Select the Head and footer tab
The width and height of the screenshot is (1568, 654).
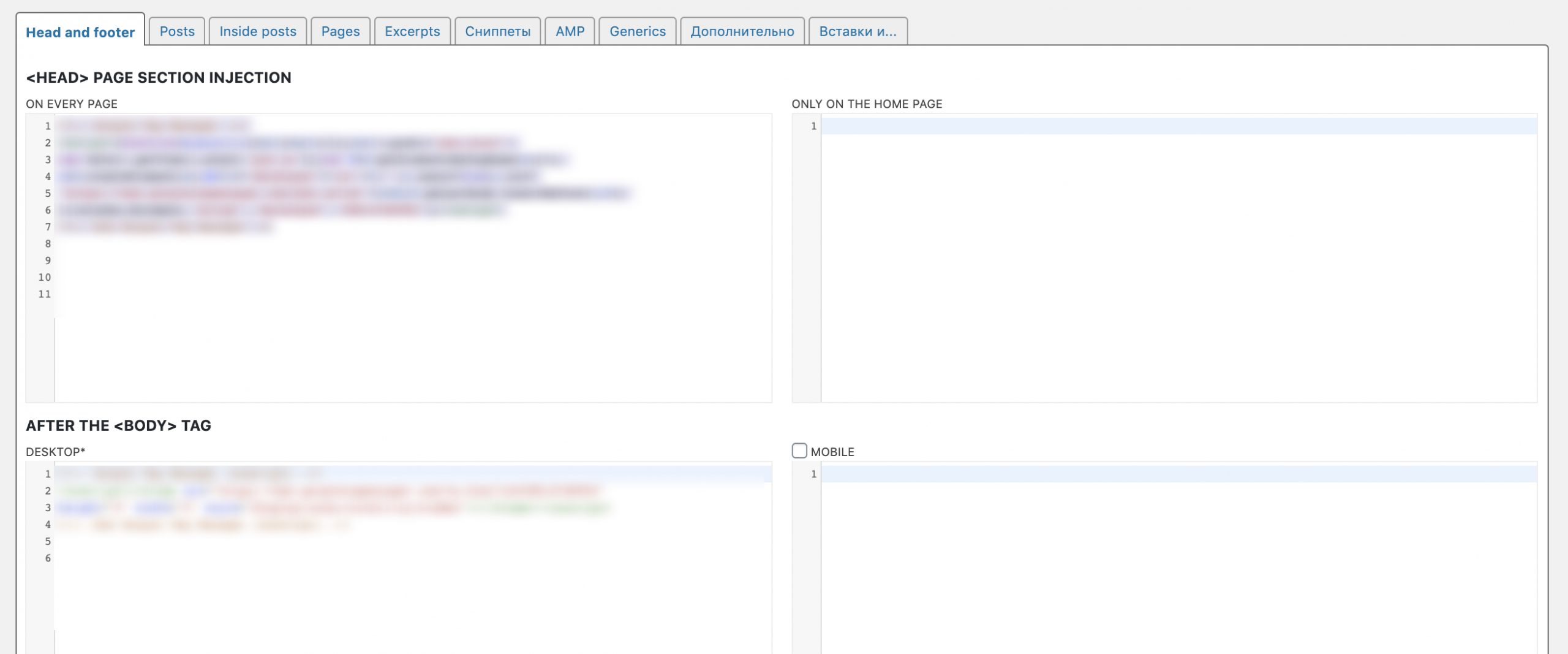pyautogui.click(x=80, y=32)
